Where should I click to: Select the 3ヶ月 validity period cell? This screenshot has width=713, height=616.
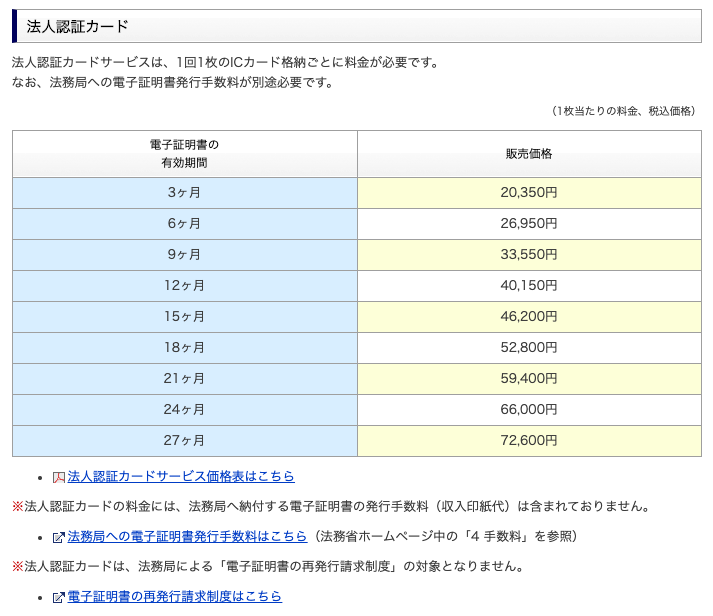(184, 193)
